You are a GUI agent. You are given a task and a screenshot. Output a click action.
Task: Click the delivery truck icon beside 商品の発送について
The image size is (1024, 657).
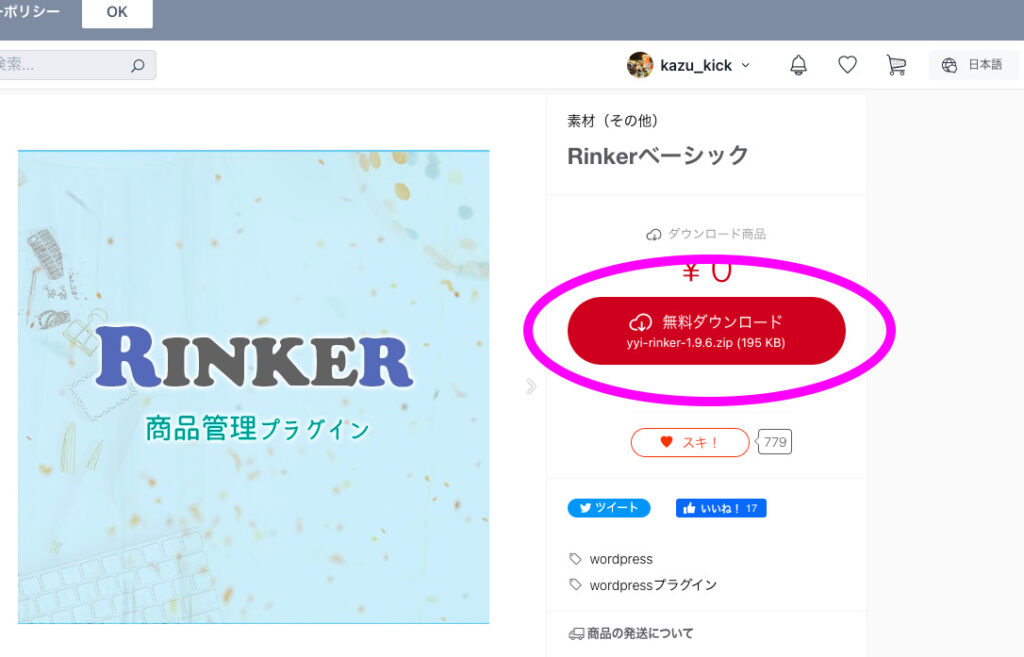point(576,633)
